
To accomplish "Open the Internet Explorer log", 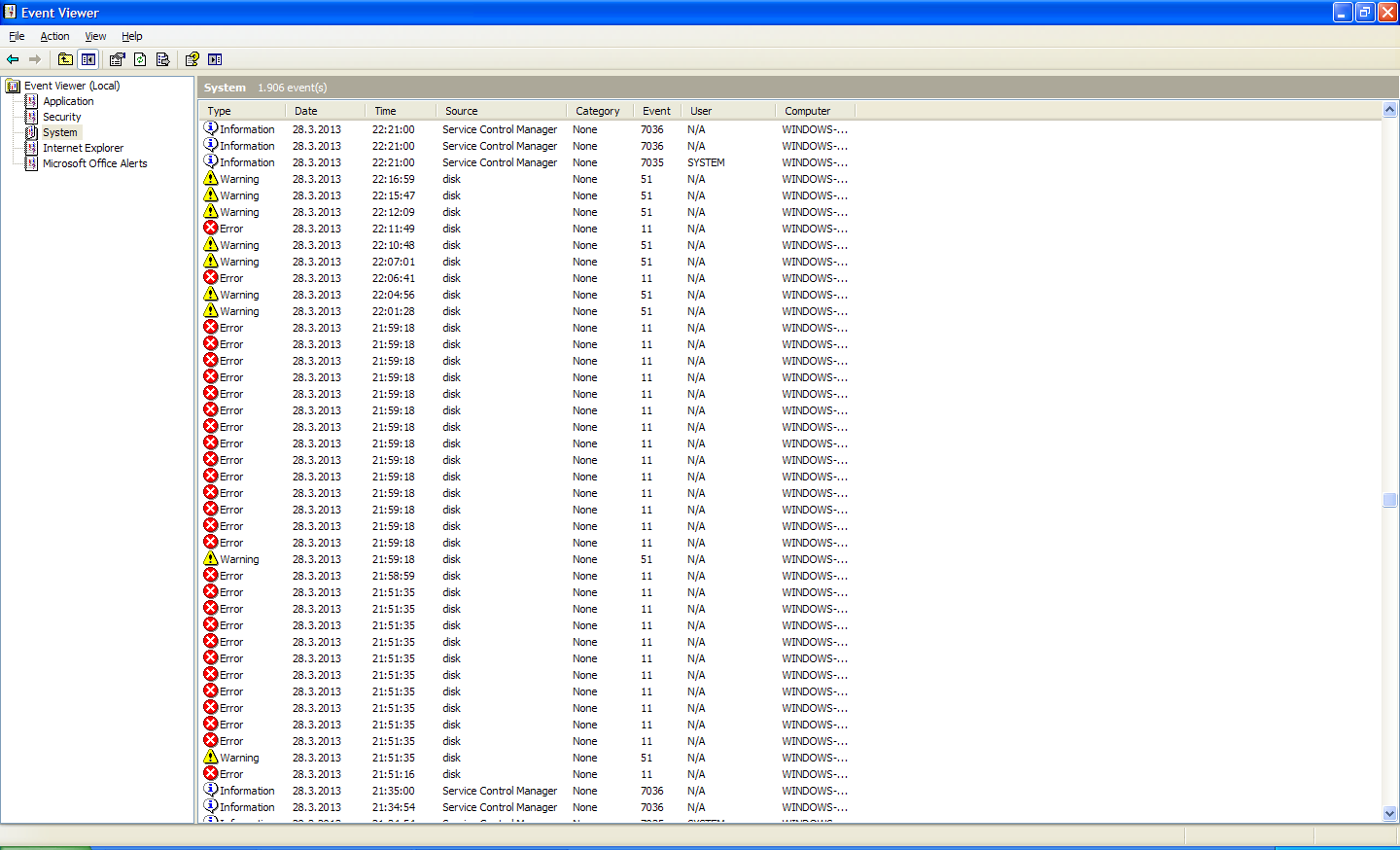I will coord(83,148).
